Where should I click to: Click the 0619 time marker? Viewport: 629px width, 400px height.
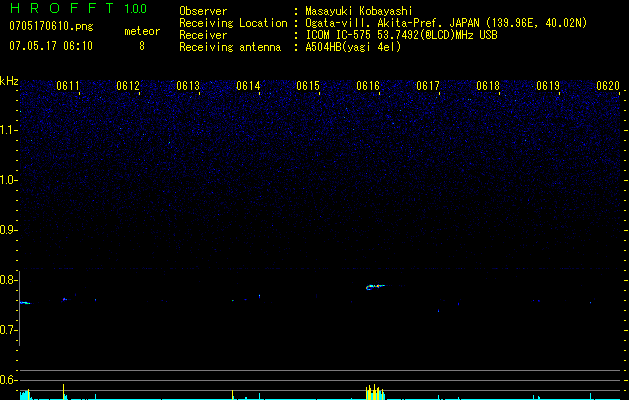(548, 86)
